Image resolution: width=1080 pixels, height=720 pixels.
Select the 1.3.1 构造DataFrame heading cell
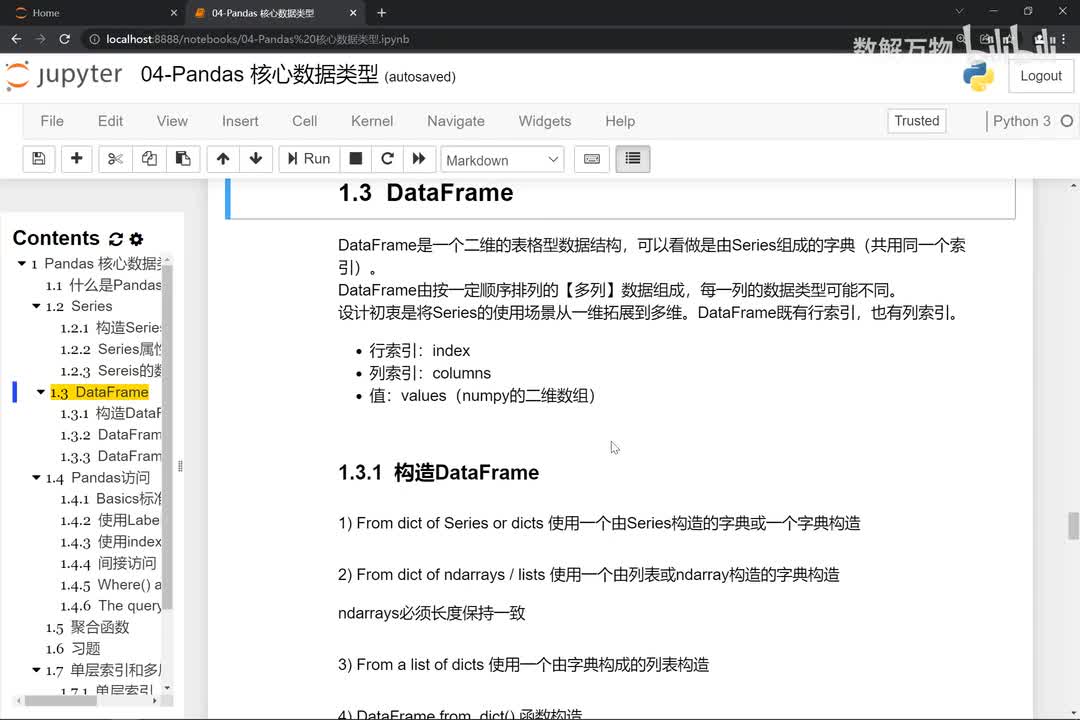[438, 473]
